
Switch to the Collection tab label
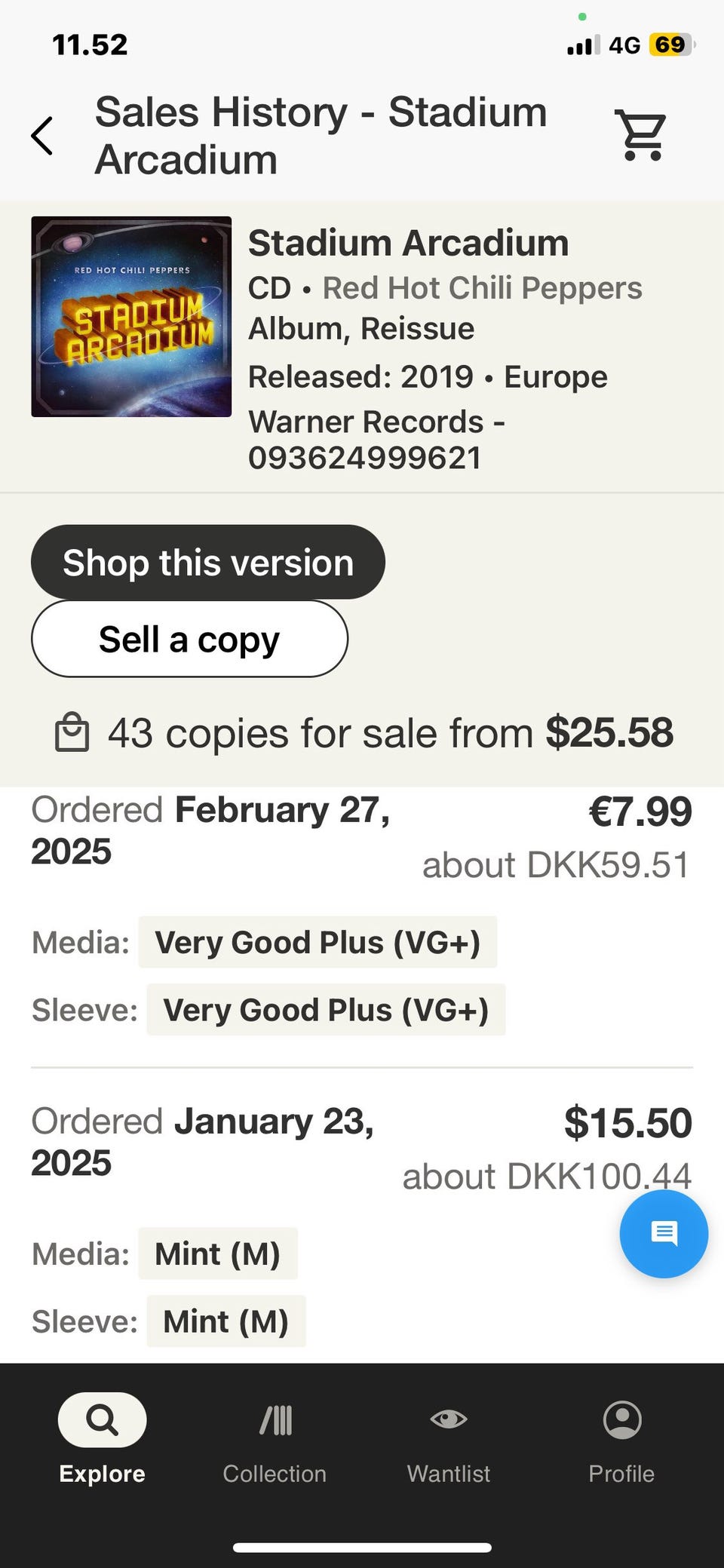(275, 1474)
